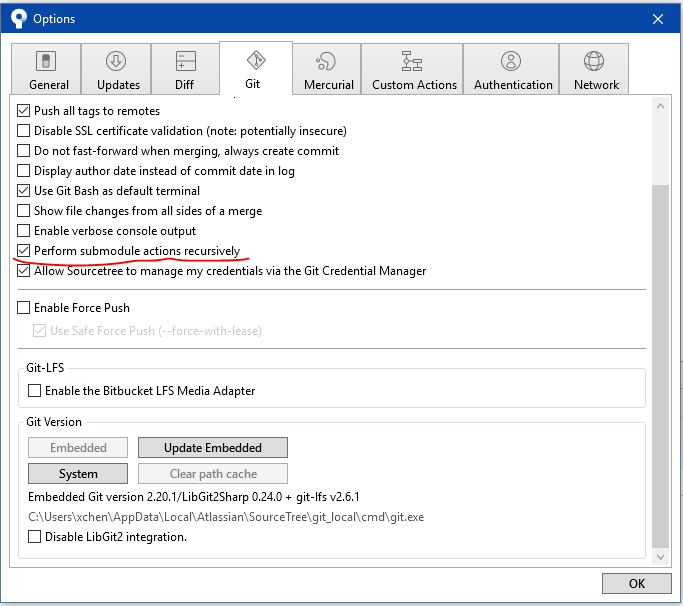683x606 pixels.
Task: Click the Embedded git version button
Action: point(78,447)
